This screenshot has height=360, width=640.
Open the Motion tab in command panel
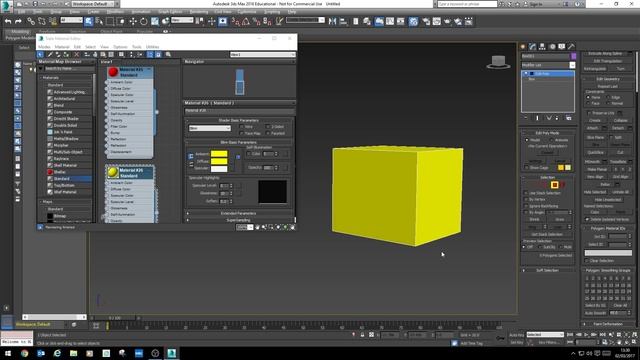pyautogui.click(x=552, y=47)
